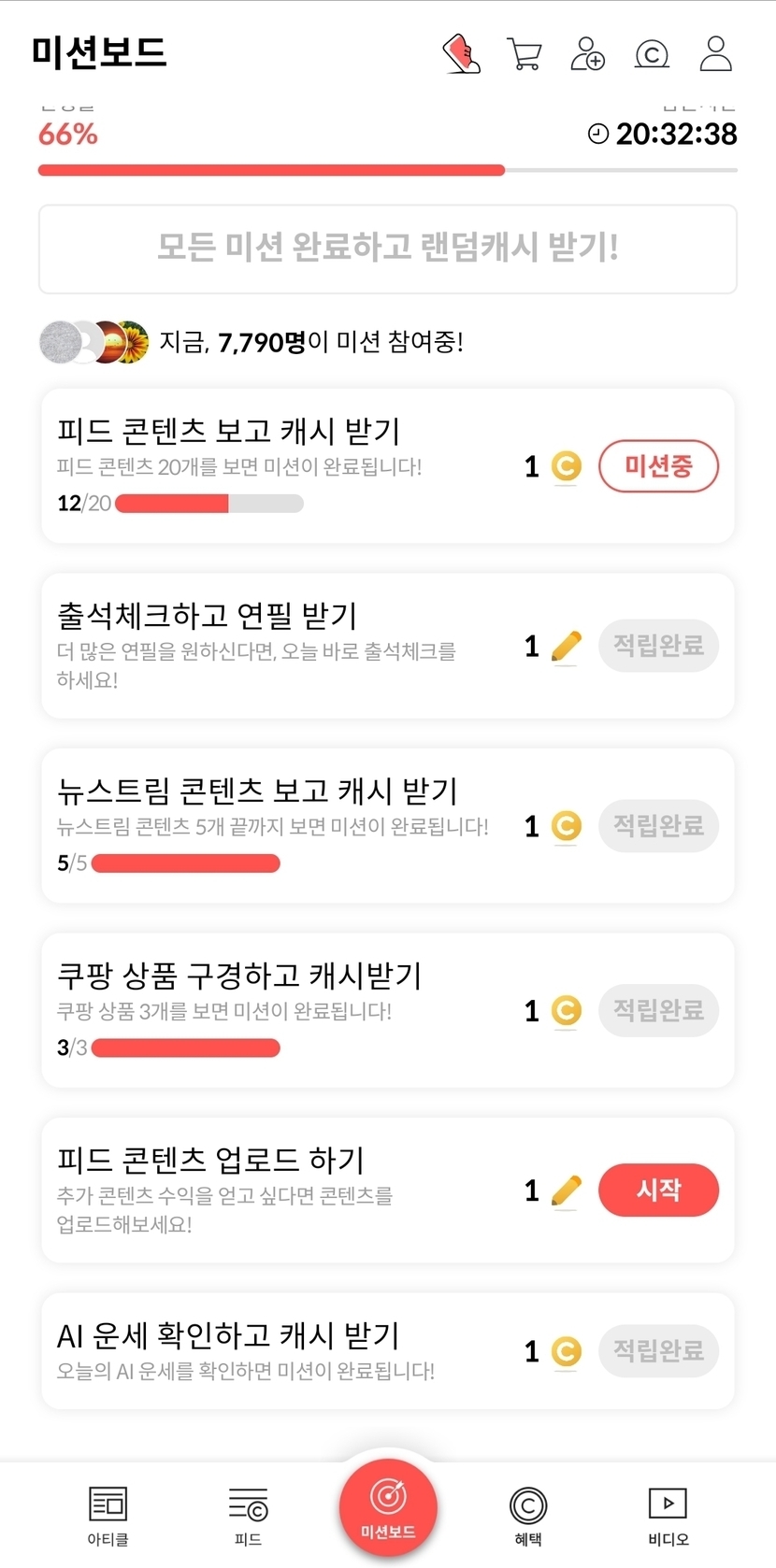
Task: Tap 모든 미션 완료하고 랜덤캐시 받기 button
Action: [388, 249]
